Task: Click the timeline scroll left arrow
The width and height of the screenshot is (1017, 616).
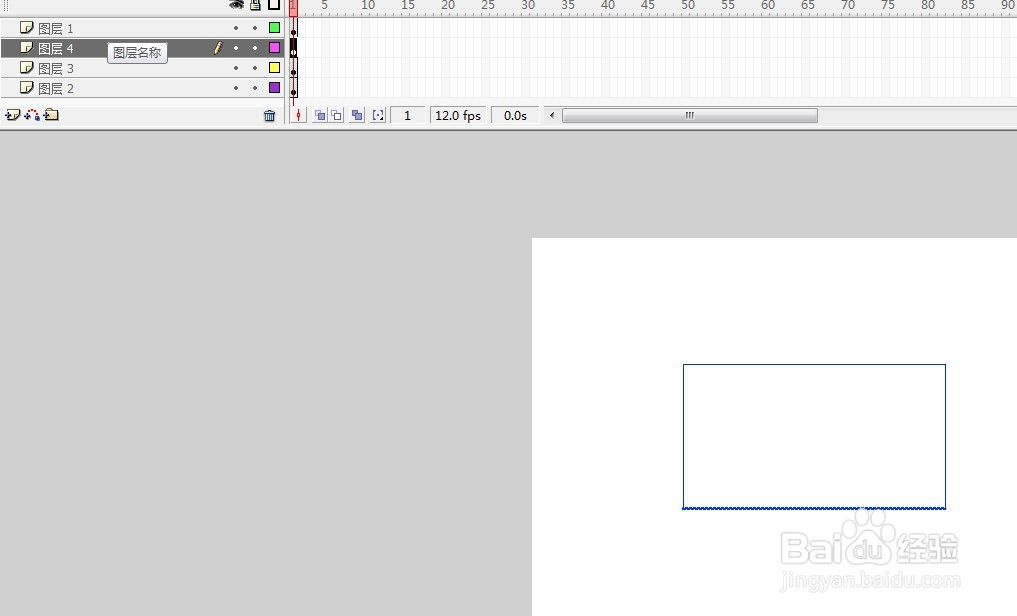Action: coord(552,115)
